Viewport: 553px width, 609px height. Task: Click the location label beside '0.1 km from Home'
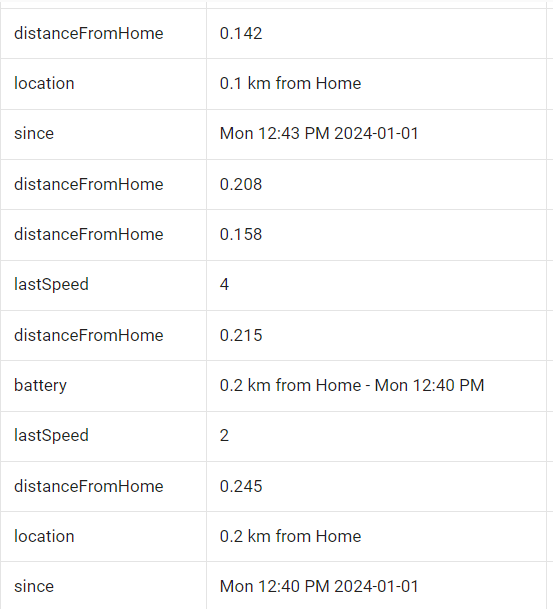point(44,84)
